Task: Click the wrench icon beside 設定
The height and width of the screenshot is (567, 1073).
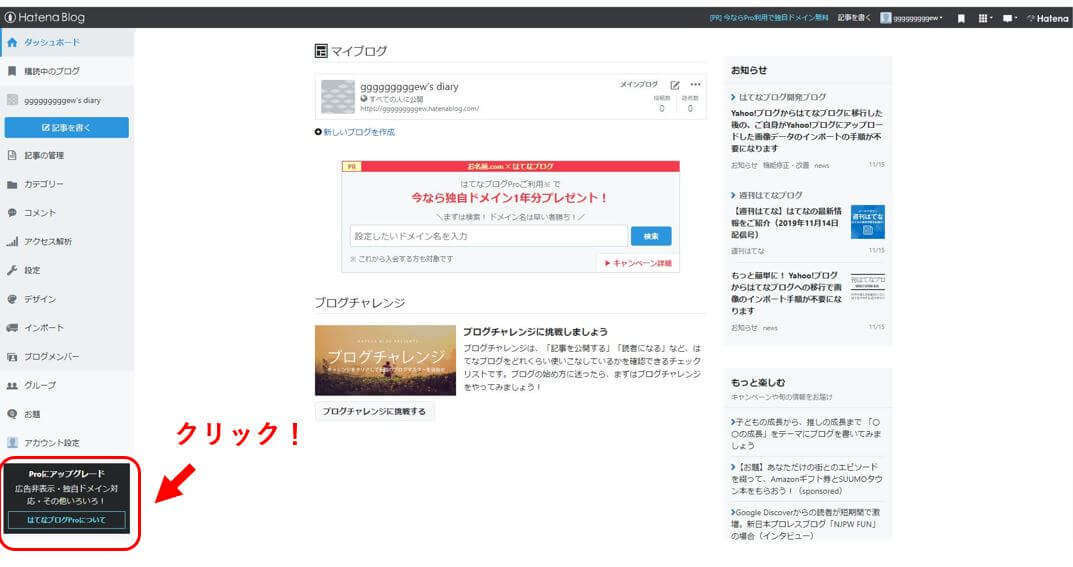Action: click(12, 270)
